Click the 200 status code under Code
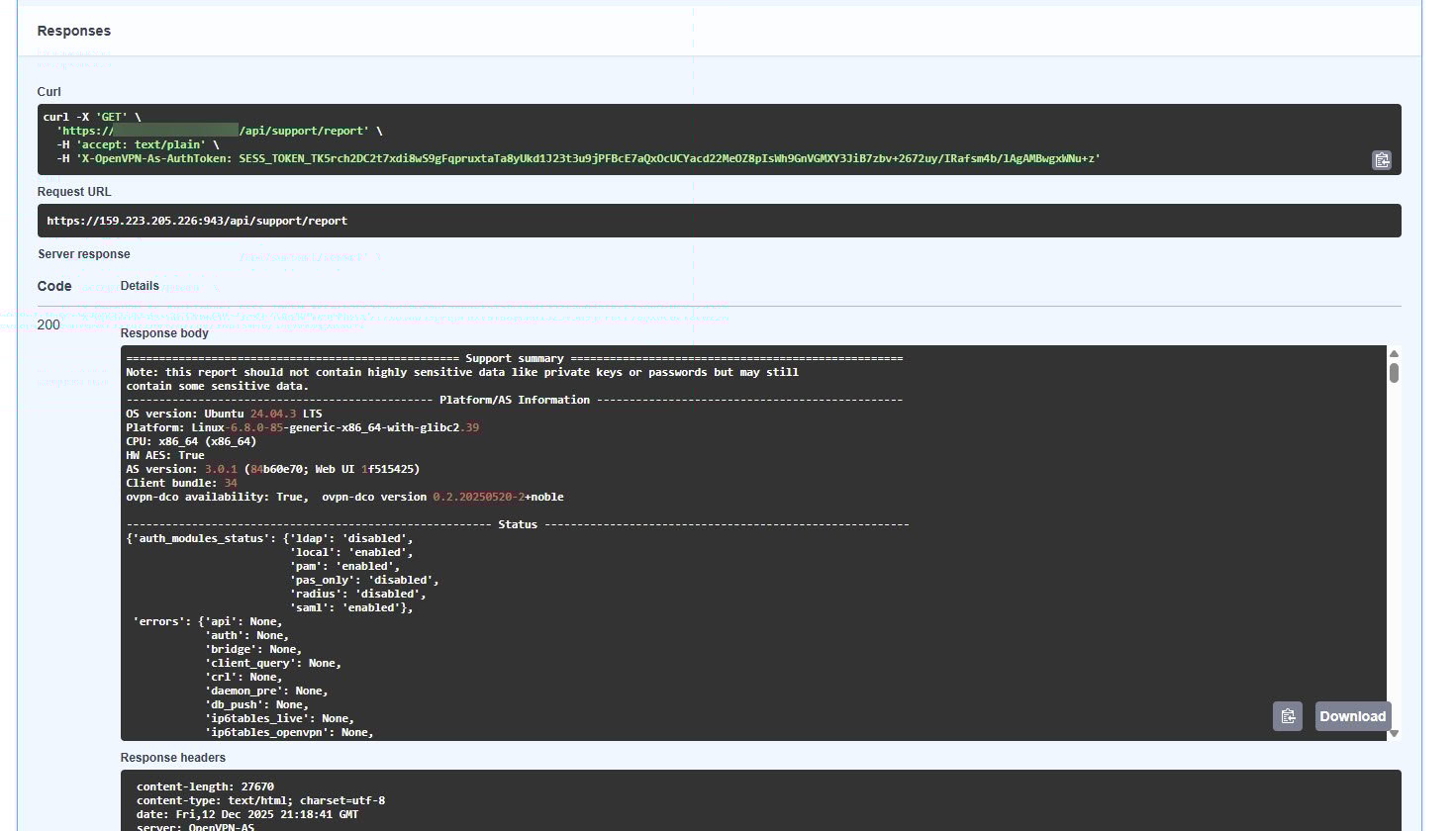1456x831 pixels. [x=47, y=324]
